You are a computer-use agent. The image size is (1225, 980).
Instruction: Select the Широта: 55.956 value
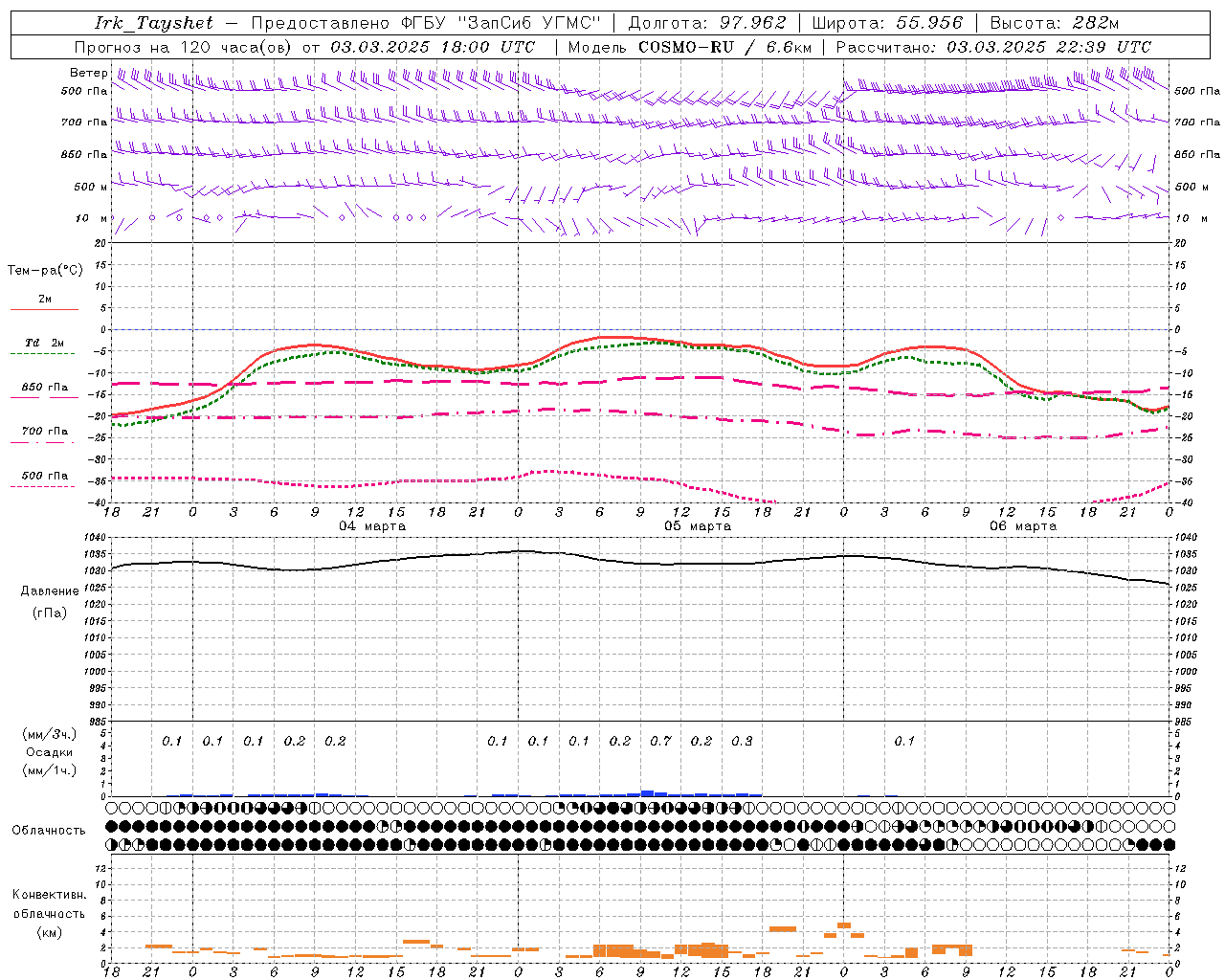click(887, 23)
